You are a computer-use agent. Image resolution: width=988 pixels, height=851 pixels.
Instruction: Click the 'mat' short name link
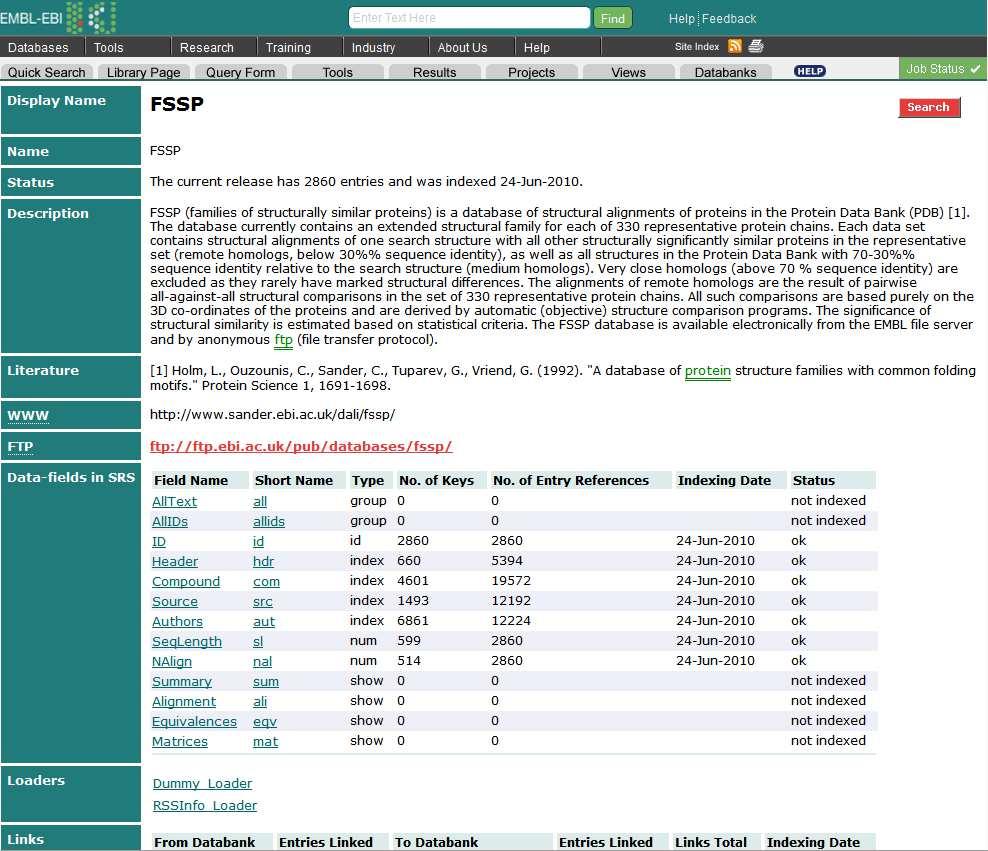point(265,741)
